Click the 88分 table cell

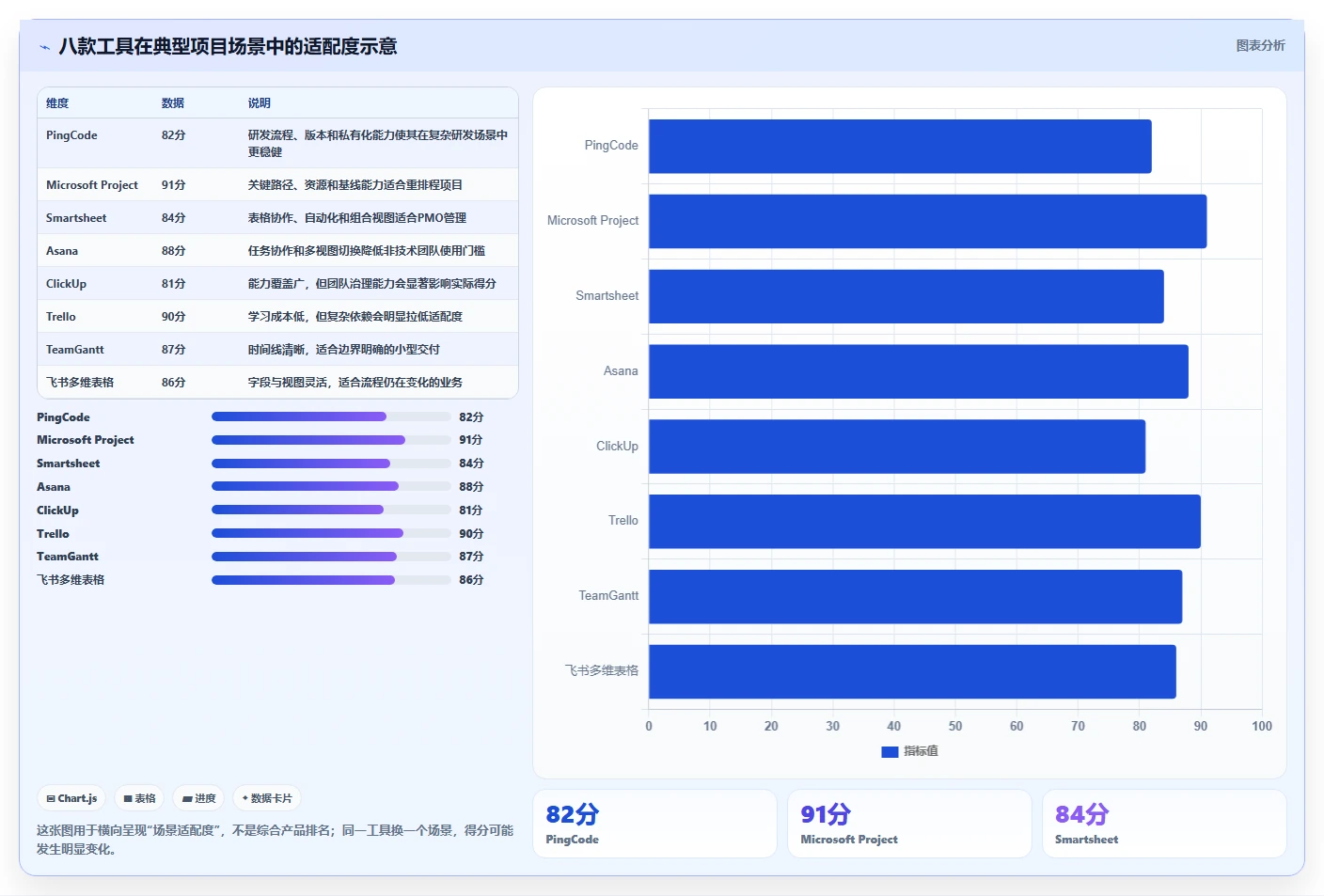pos(174,251)
